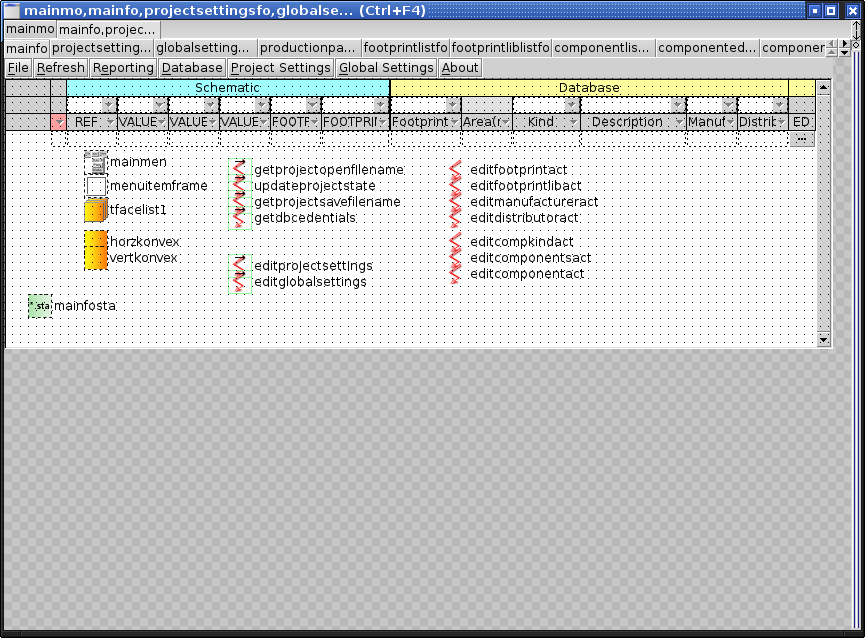Click the form's vertical scrollbar down arrow
Image resolution: width=865 pixels, height=638 pixels.
point(824,340)
